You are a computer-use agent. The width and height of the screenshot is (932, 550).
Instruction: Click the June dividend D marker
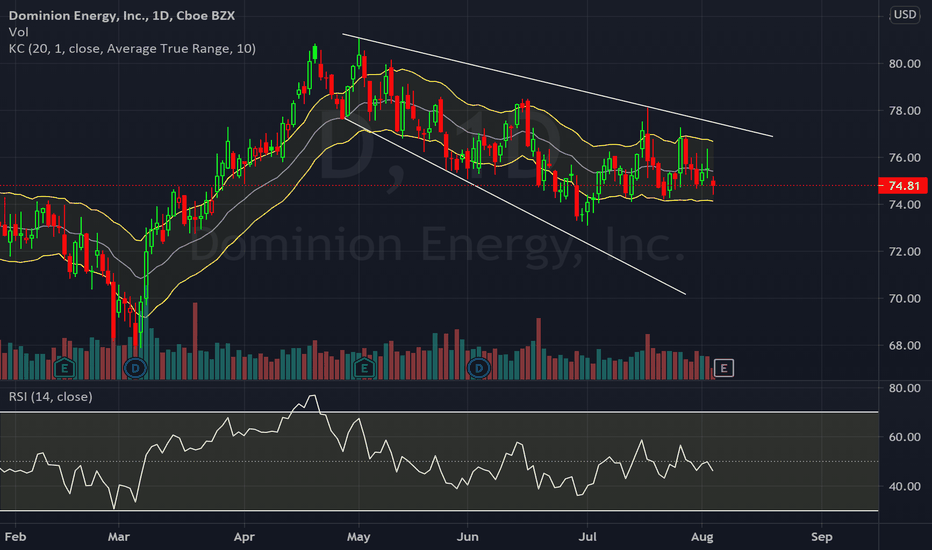coord(478,369)
